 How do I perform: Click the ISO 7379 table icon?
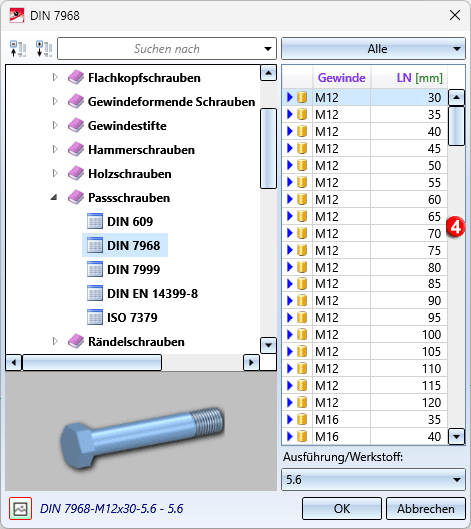(x=95, y=317)
